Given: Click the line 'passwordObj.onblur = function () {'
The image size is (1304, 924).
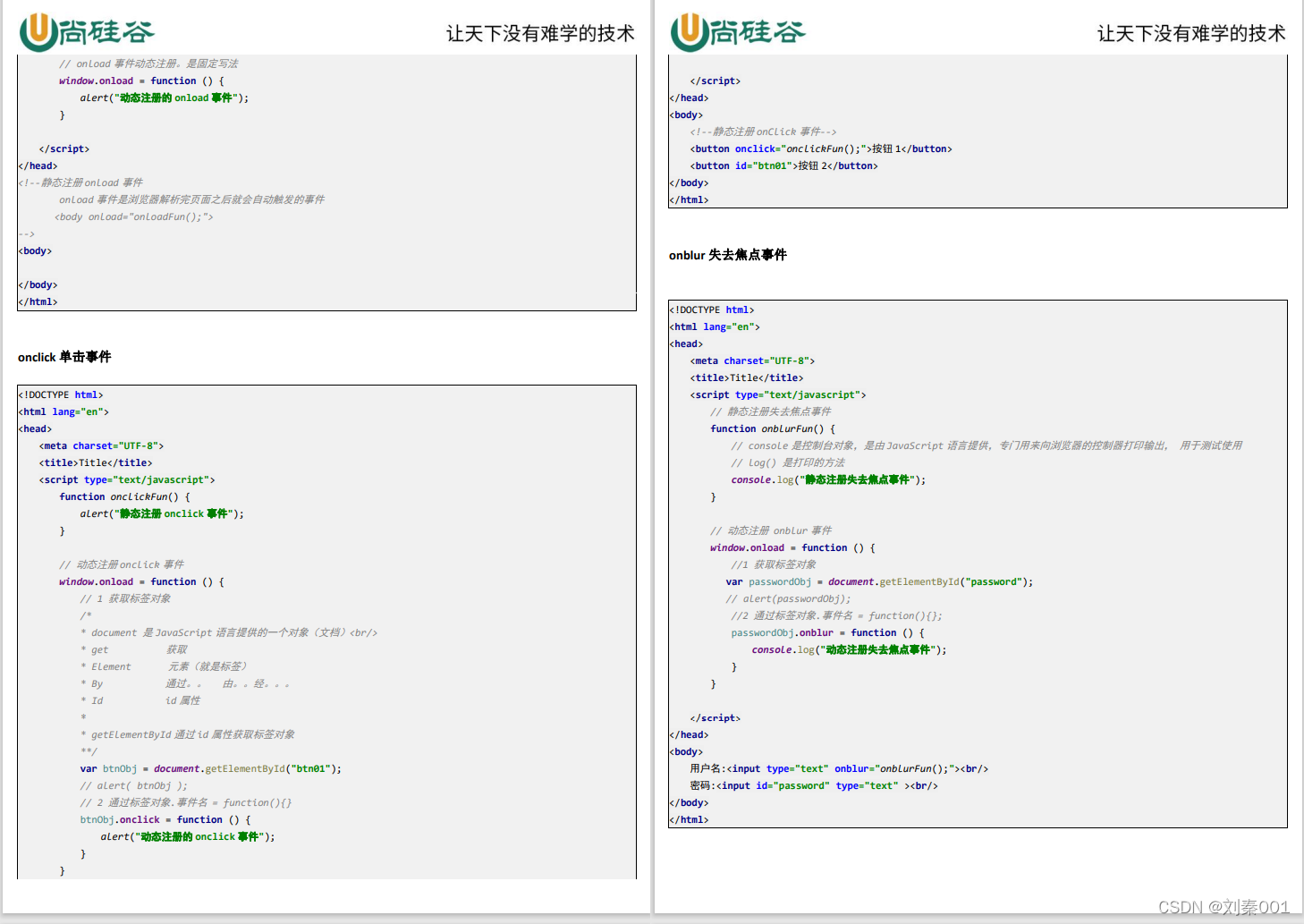Looking at the screenshot, I should tap(827, 632).
